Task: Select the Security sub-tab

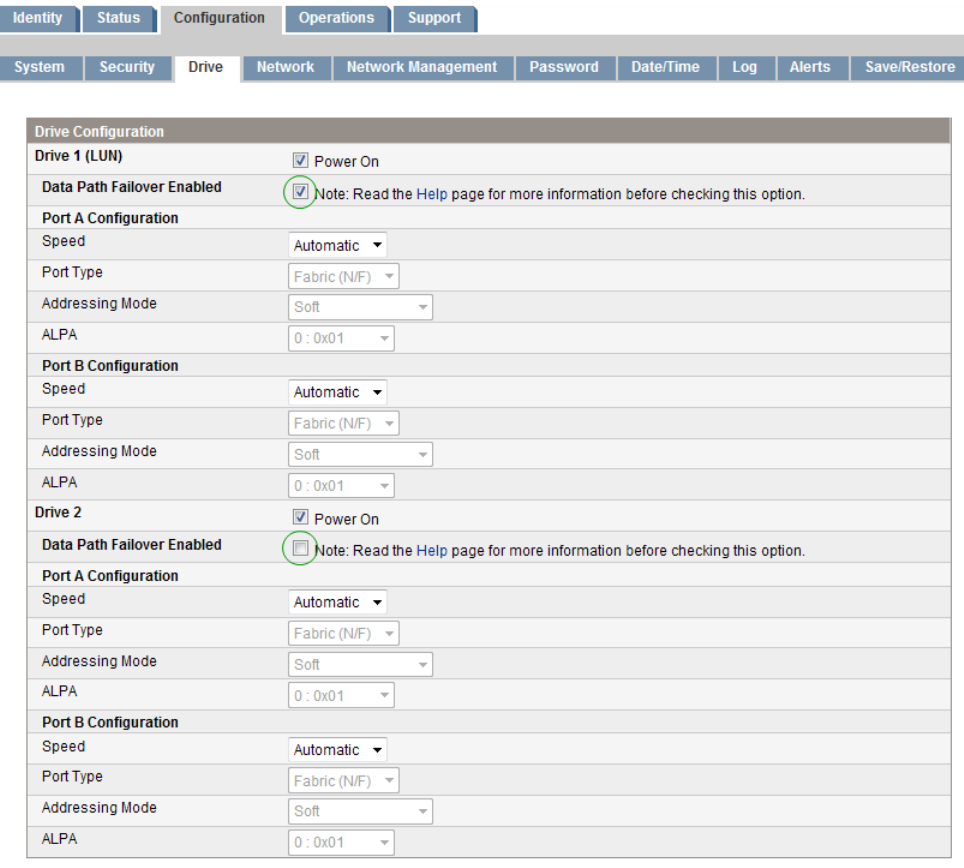Action: tap(127, 67)
